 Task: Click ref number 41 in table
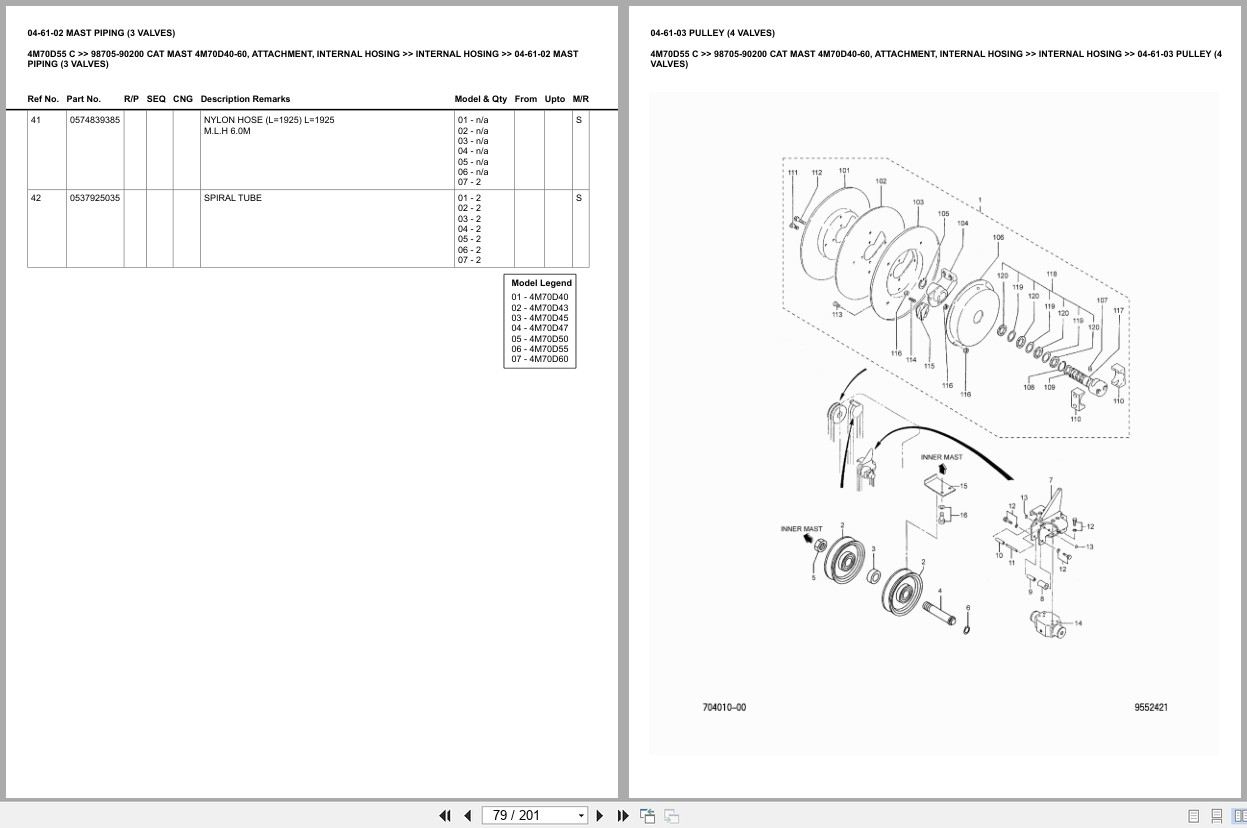(x=36, y=120)
